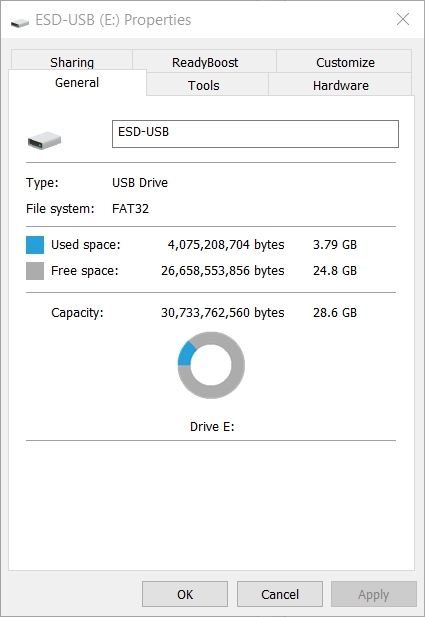Click the small drive icon in title bar
The image size is (425, 617).
click(x=20, y=22)
